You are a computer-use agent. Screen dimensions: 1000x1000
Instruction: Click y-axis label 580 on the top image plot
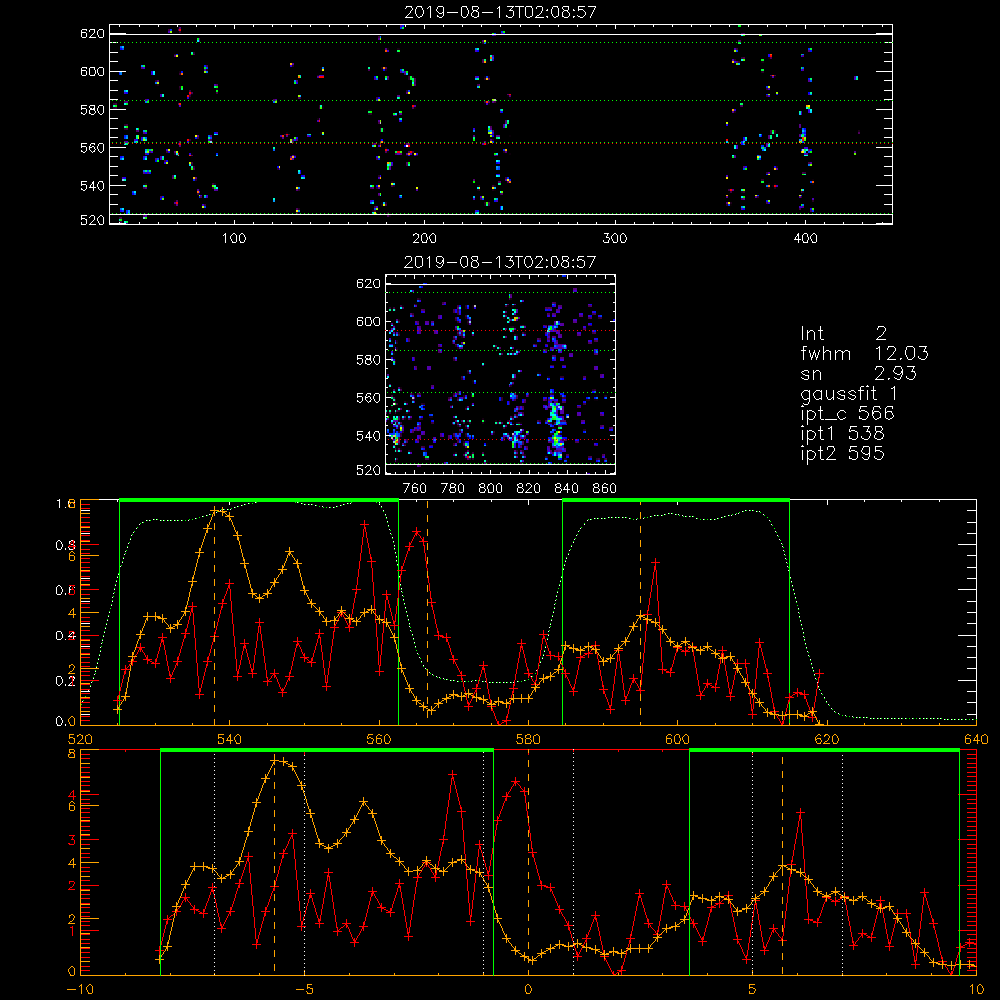coord(92,110)
